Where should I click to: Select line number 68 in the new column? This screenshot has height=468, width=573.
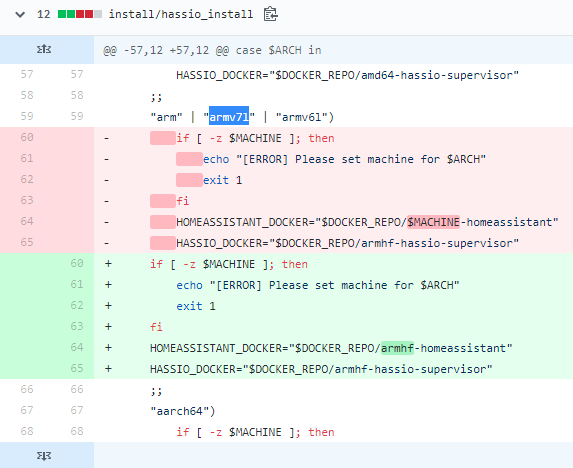point(77,431)
